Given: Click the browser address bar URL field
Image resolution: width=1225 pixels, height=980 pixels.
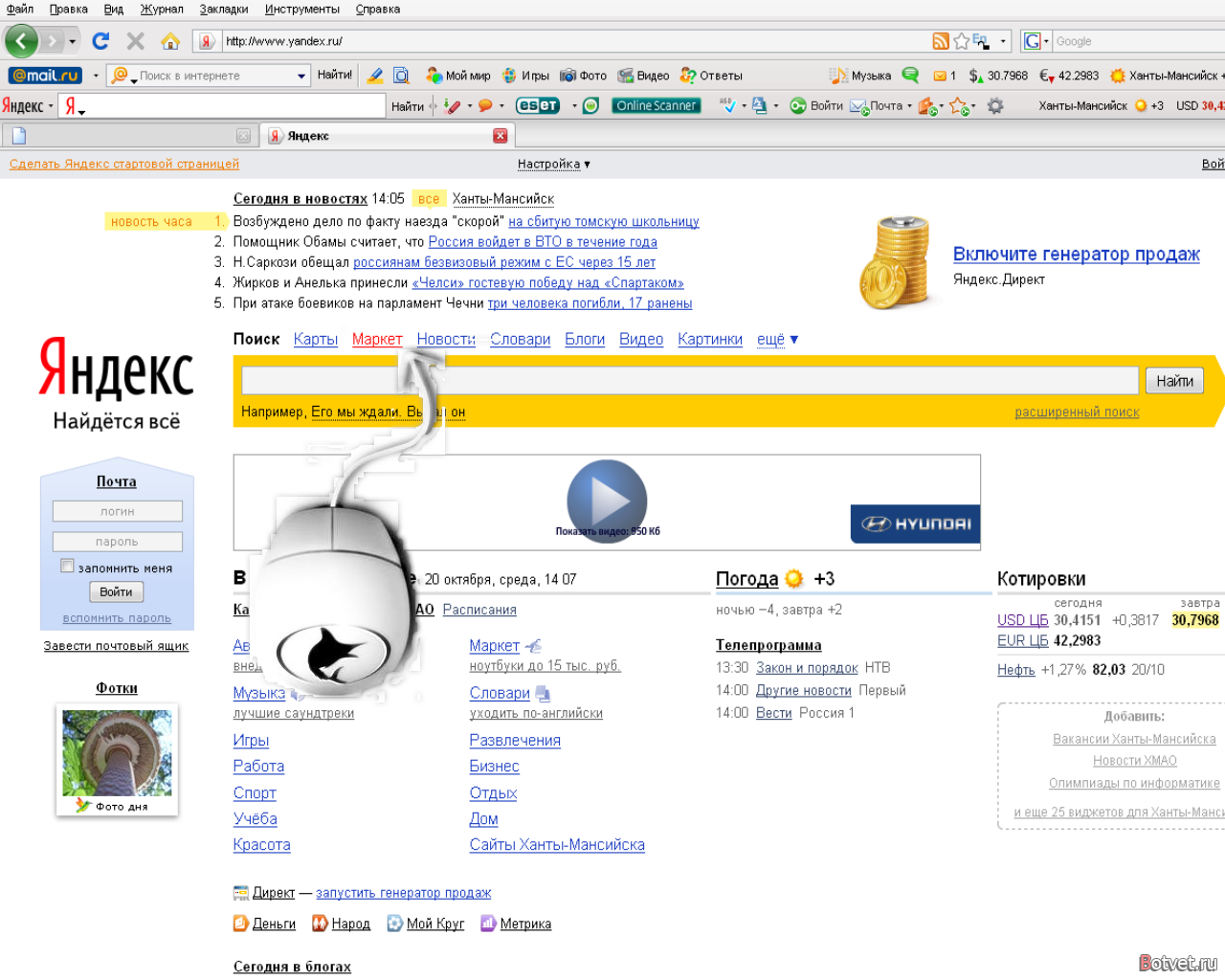Looking at the screenshot, I should 574,41.
